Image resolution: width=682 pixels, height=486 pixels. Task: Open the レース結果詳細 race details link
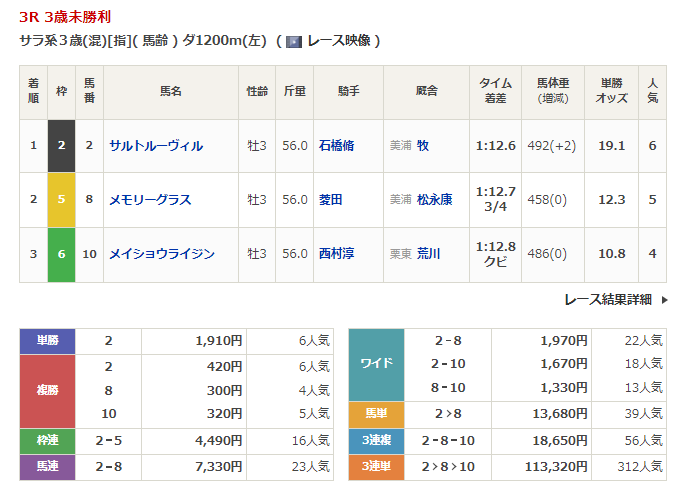click(606, 299)
